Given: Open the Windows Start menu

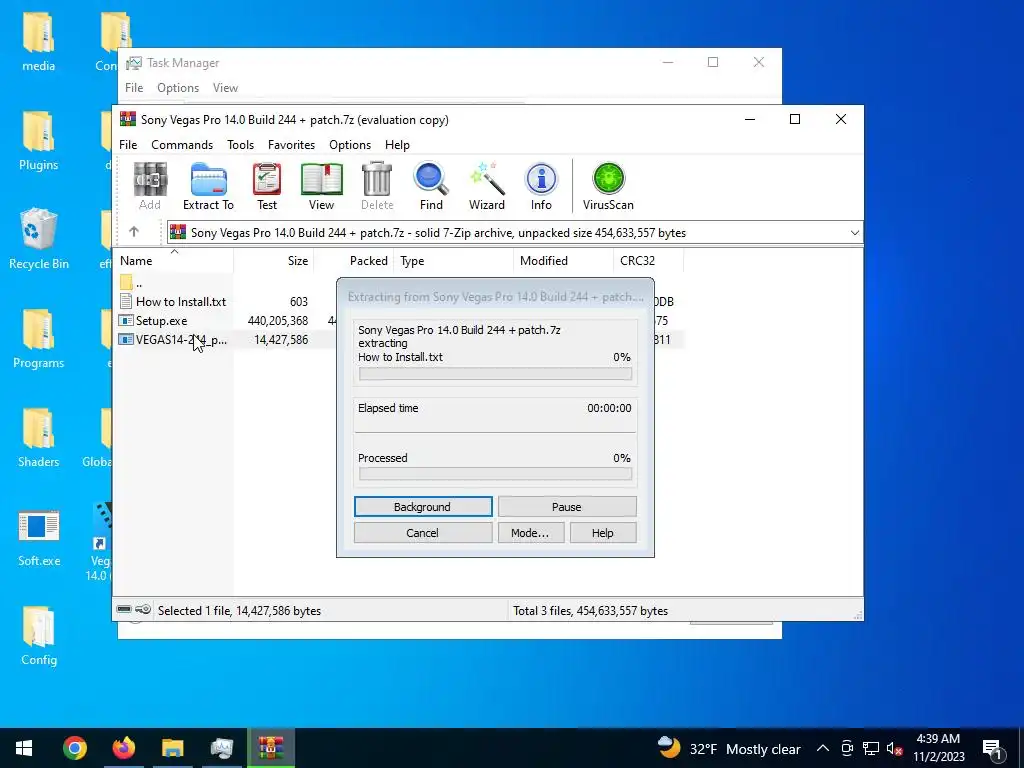Looking at the screenshot, I should [x=24, y=748].
